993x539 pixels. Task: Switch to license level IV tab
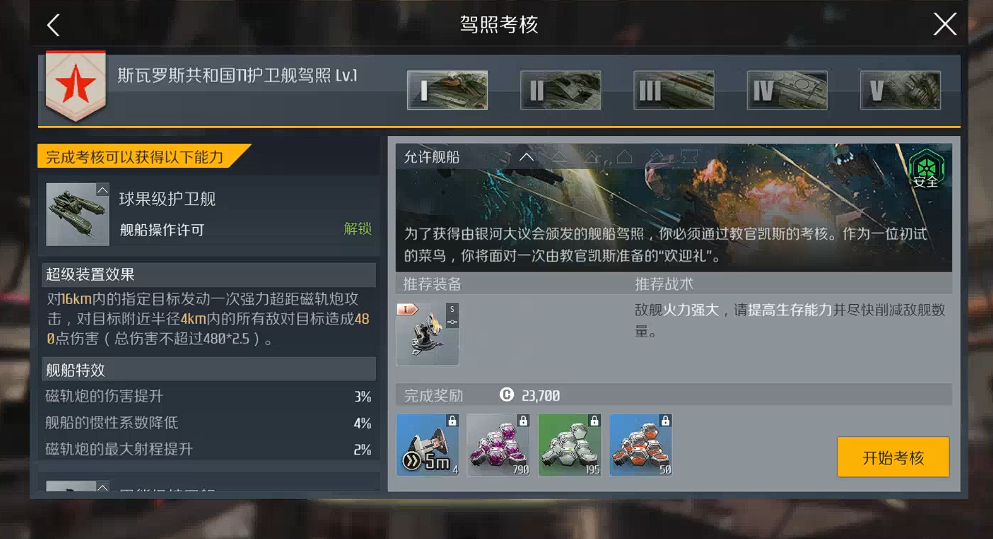tap(787, 90)
